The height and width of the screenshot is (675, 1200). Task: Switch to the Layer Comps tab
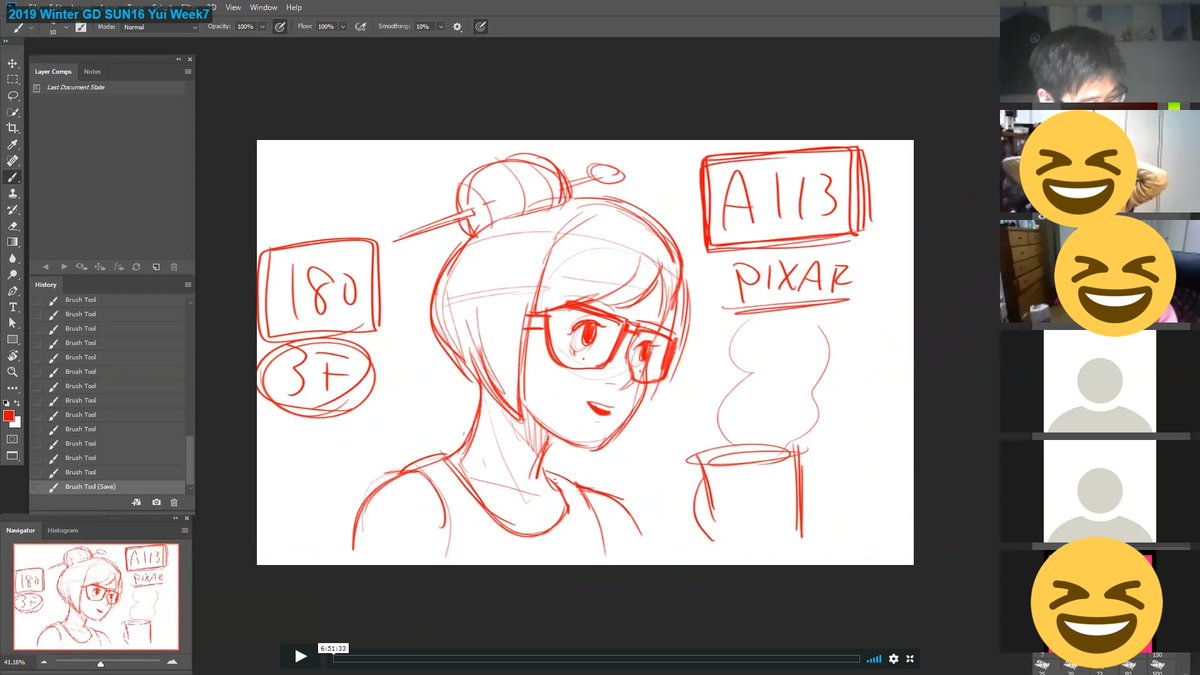[x=53, y=72]
